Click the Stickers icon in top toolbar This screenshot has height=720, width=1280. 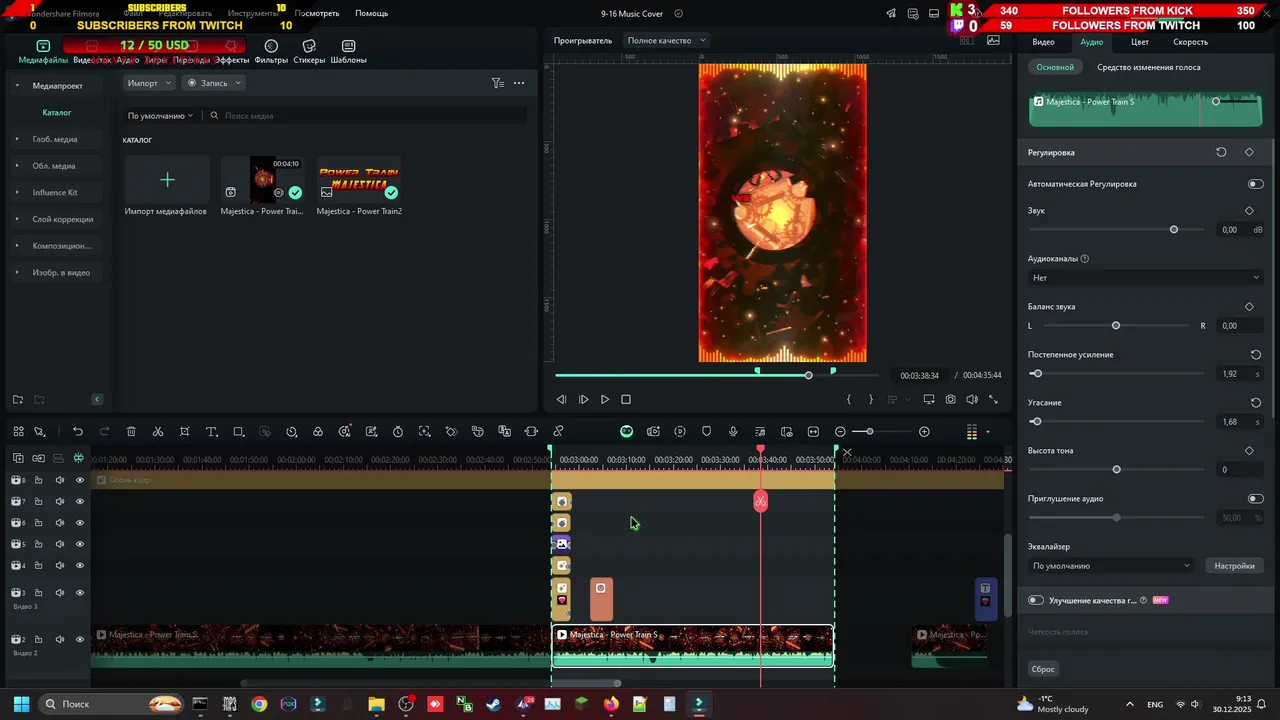pyautogui.click(x=309, y=51)
